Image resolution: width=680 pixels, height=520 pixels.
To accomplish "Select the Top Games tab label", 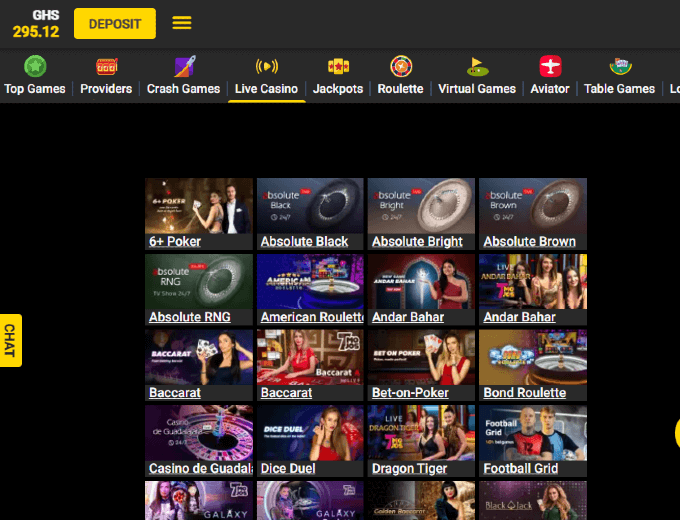I will (x=35, y=89).
